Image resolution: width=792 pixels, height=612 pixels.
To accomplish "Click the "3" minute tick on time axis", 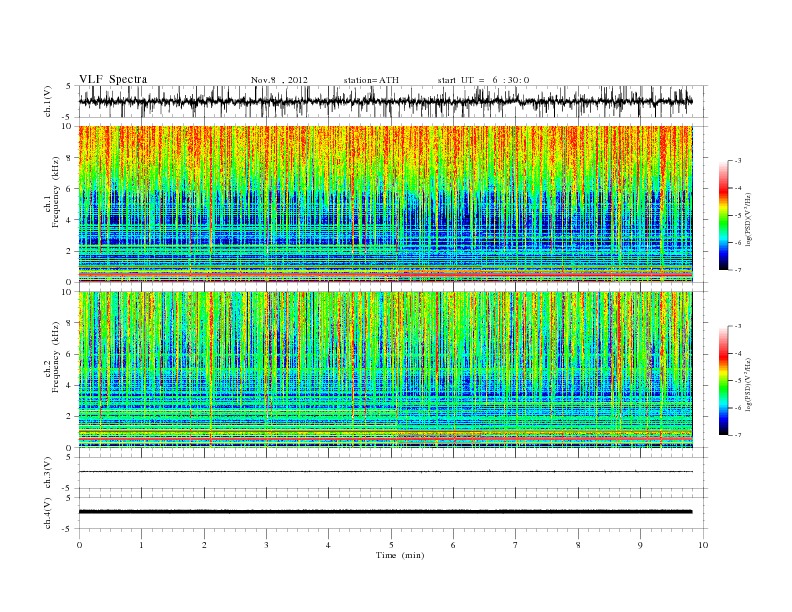I will point(266,545).
